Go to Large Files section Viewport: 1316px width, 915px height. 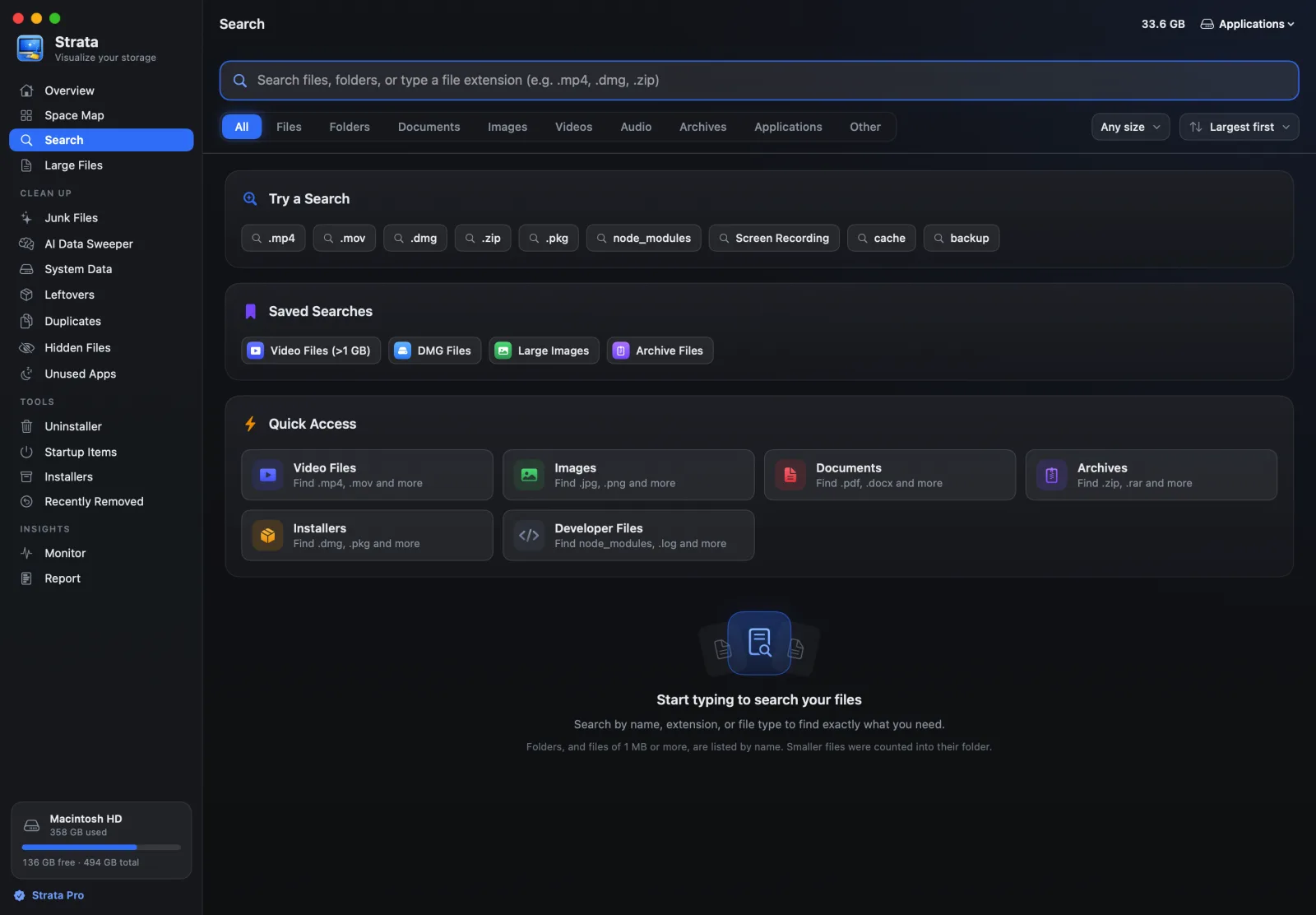click(101, 165)
